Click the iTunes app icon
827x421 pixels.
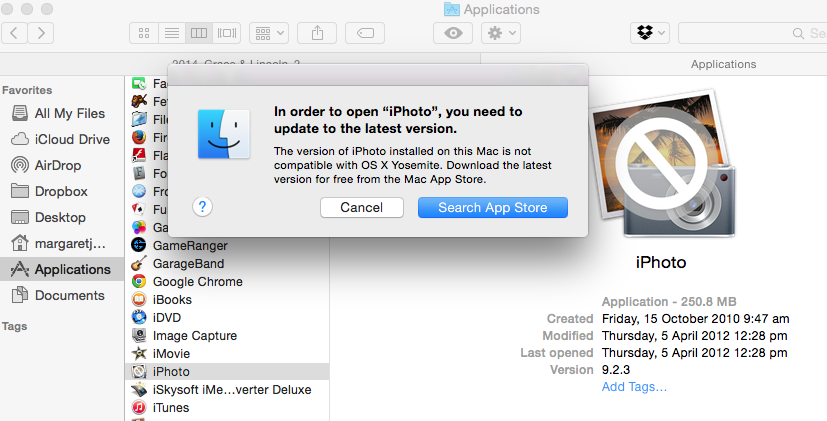point(139,407)
